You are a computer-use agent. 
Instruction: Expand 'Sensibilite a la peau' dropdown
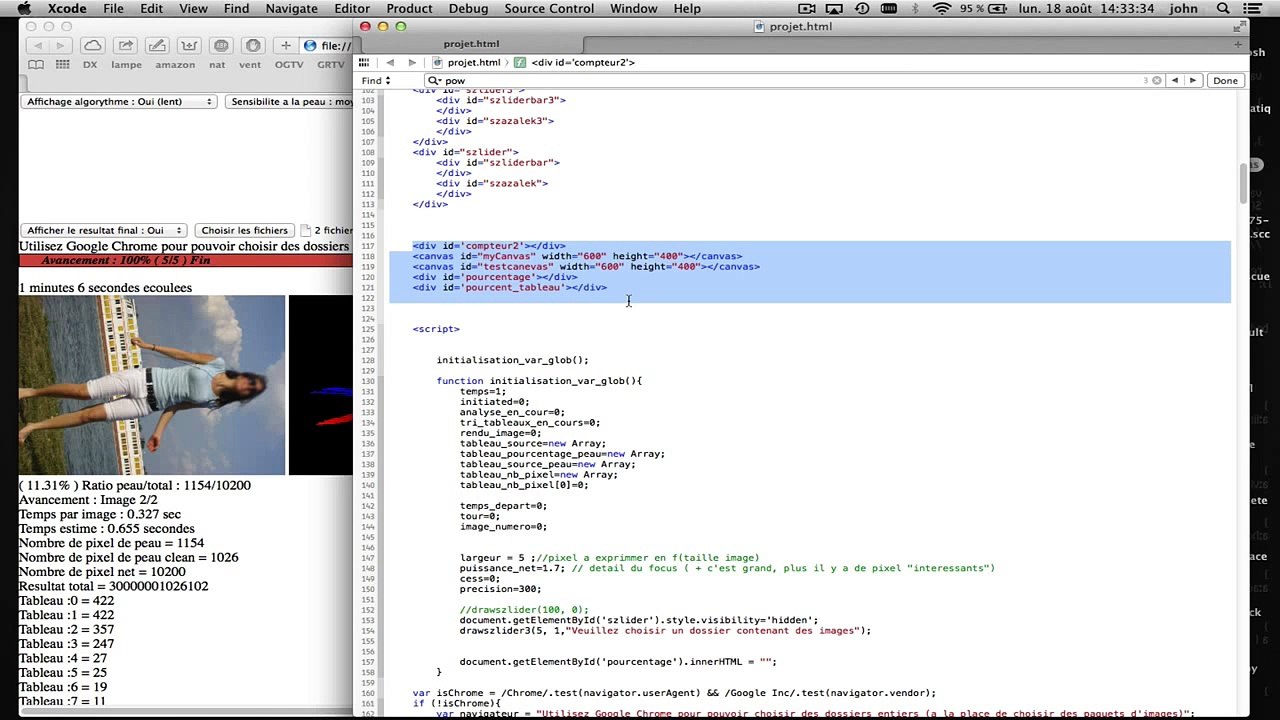290,102
